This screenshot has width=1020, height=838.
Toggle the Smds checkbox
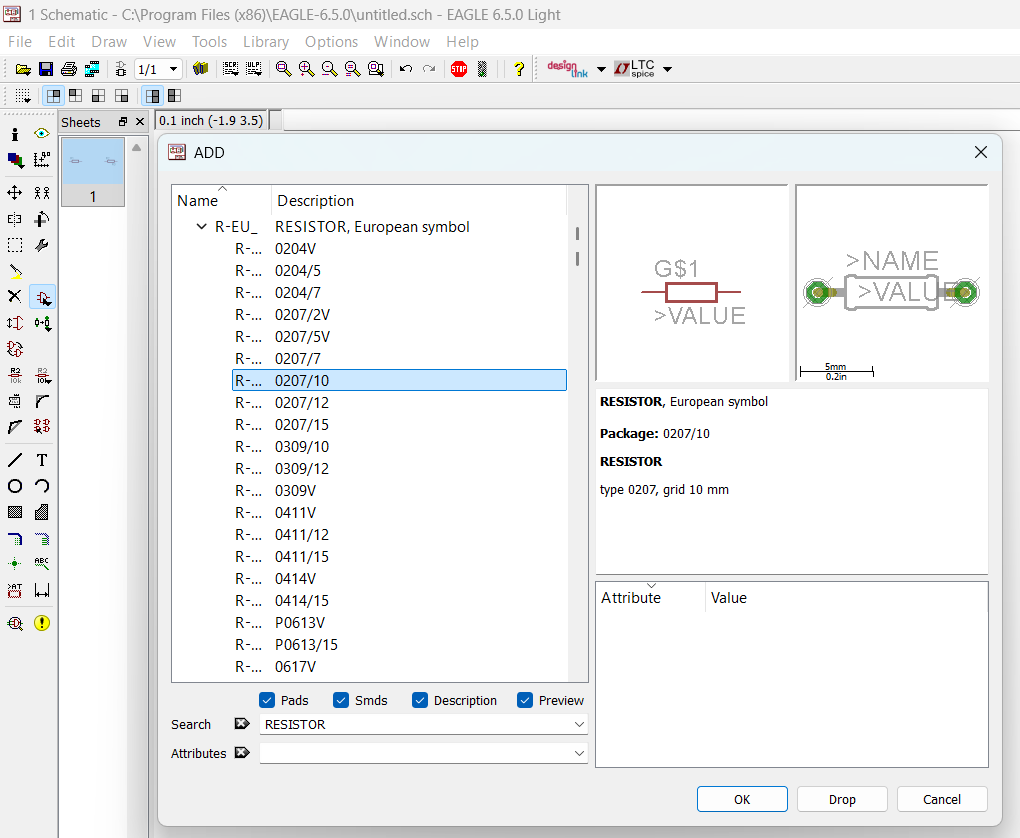tap(341, 700)
